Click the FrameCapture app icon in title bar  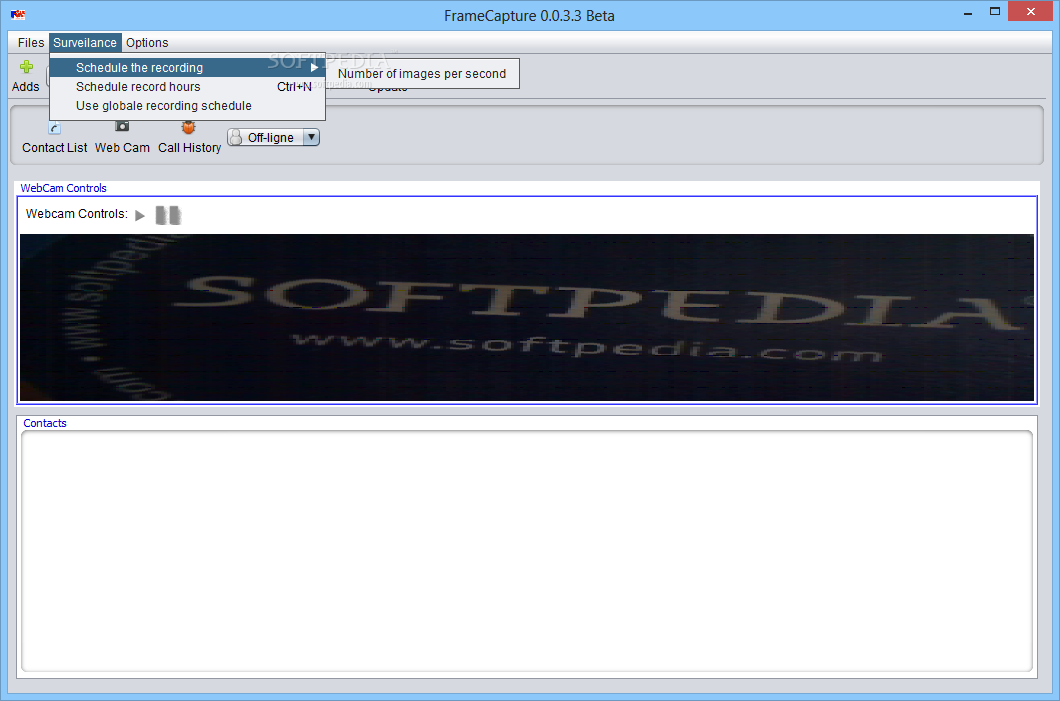point(18,14)
